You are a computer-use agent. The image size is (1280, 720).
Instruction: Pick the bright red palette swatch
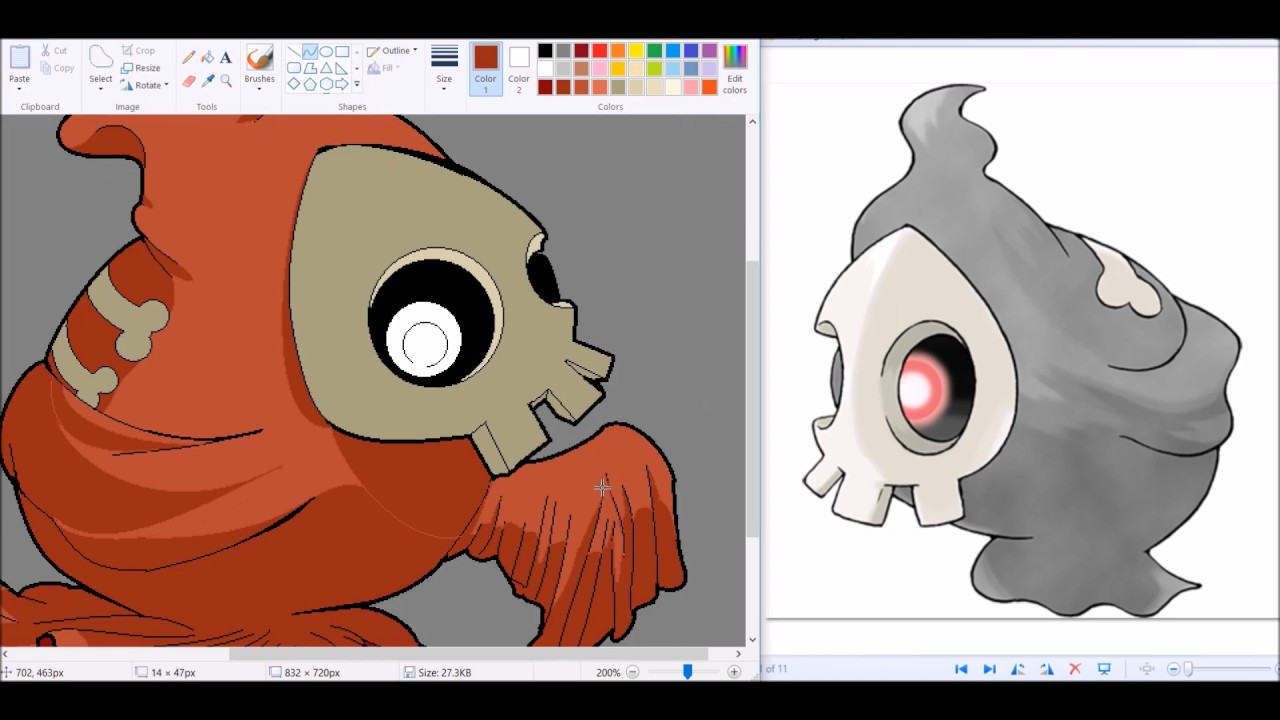(599, 51)
